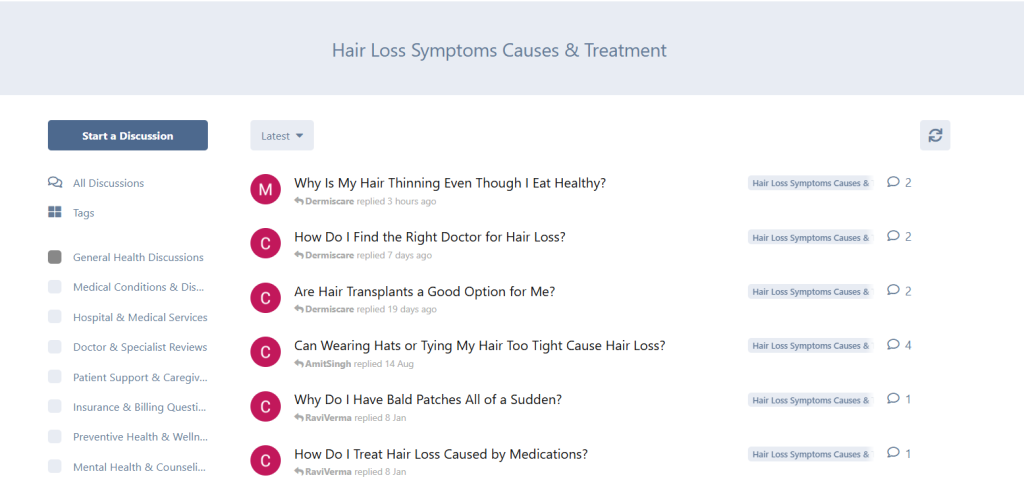Open All Discussions in sidebar
The image size is (1024, 483).
point(108,183)
